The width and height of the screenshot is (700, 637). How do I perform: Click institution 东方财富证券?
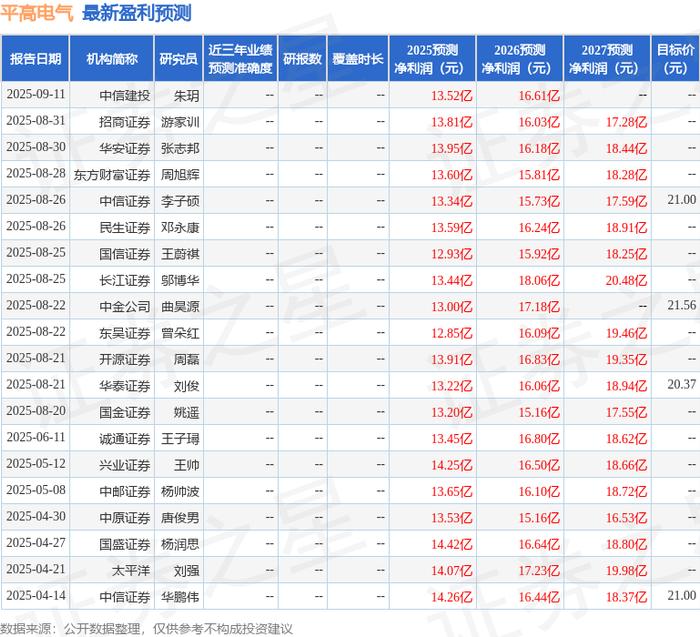[112, 174]
